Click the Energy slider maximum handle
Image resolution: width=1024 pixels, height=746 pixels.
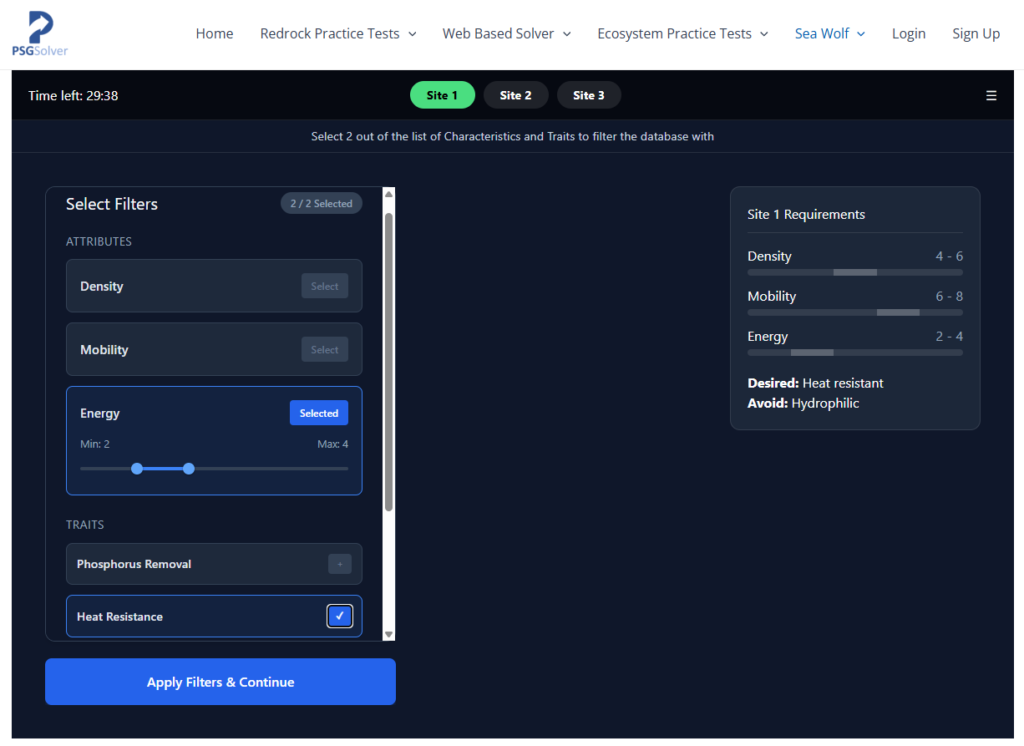[x=189, y=468]
